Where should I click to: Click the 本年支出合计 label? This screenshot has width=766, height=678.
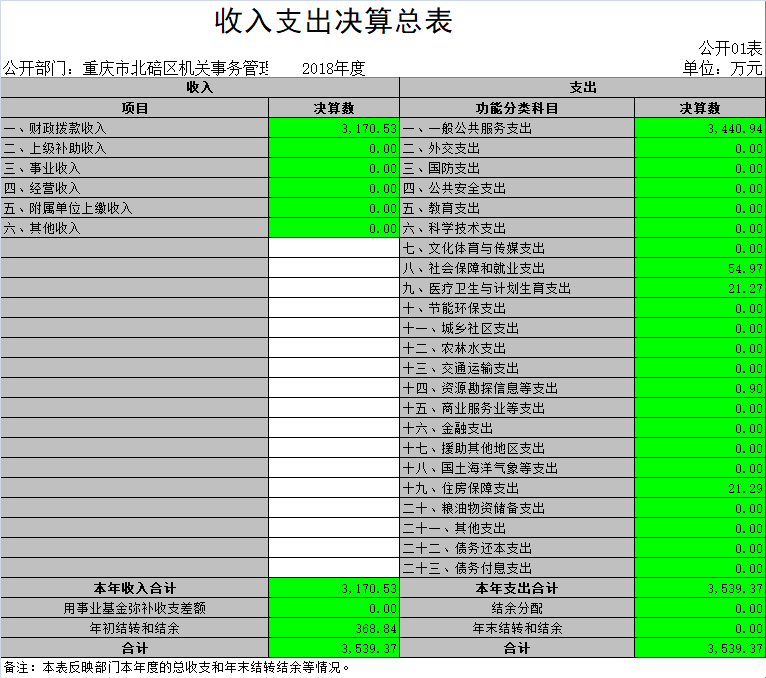(517, 589)
